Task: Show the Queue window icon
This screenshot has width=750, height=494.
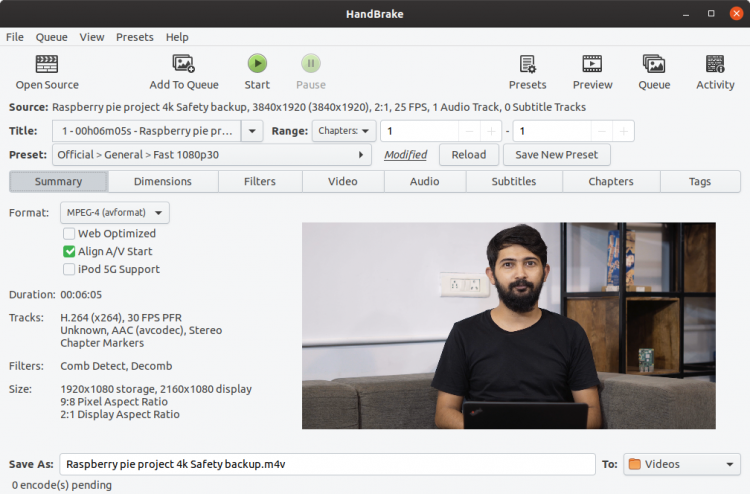Action: point(654,64)
